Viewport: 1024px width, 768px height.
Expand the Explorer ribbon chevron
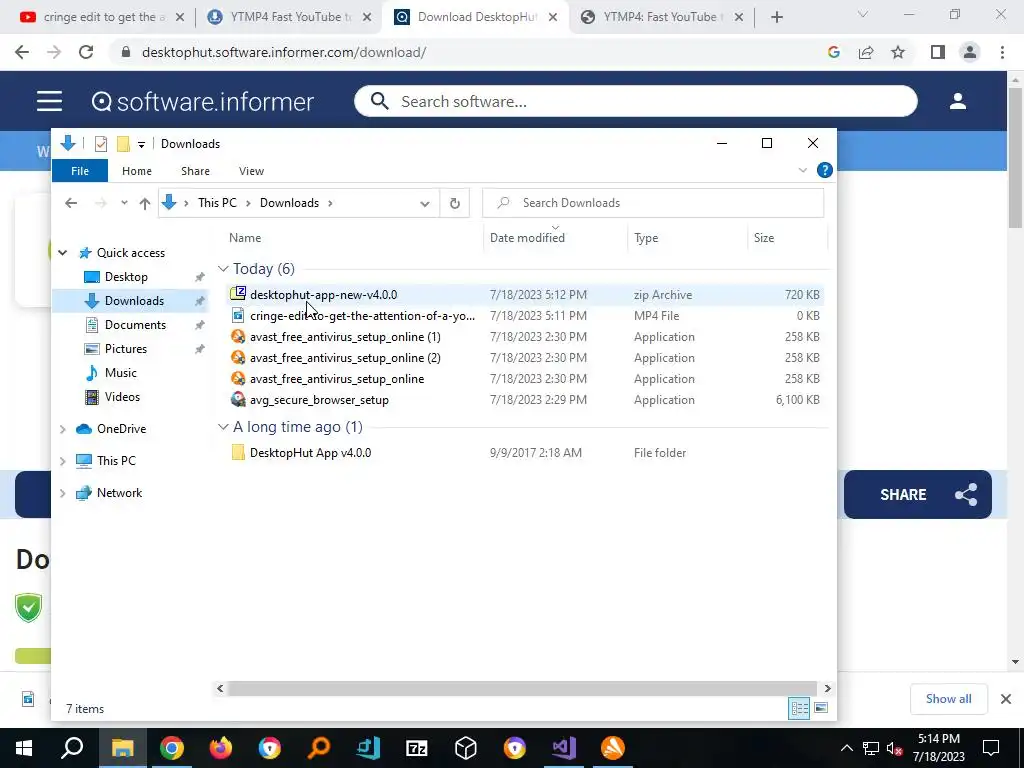coord(803,170)
